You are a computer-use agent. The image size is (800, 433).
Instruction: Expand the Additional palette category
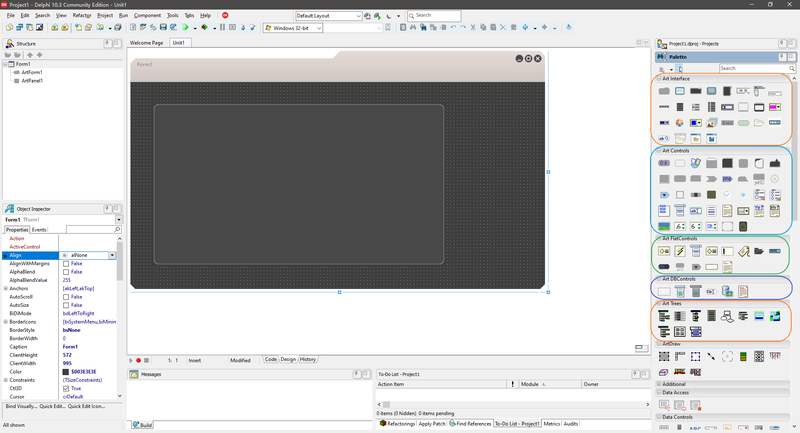click(x=659, y=384)
